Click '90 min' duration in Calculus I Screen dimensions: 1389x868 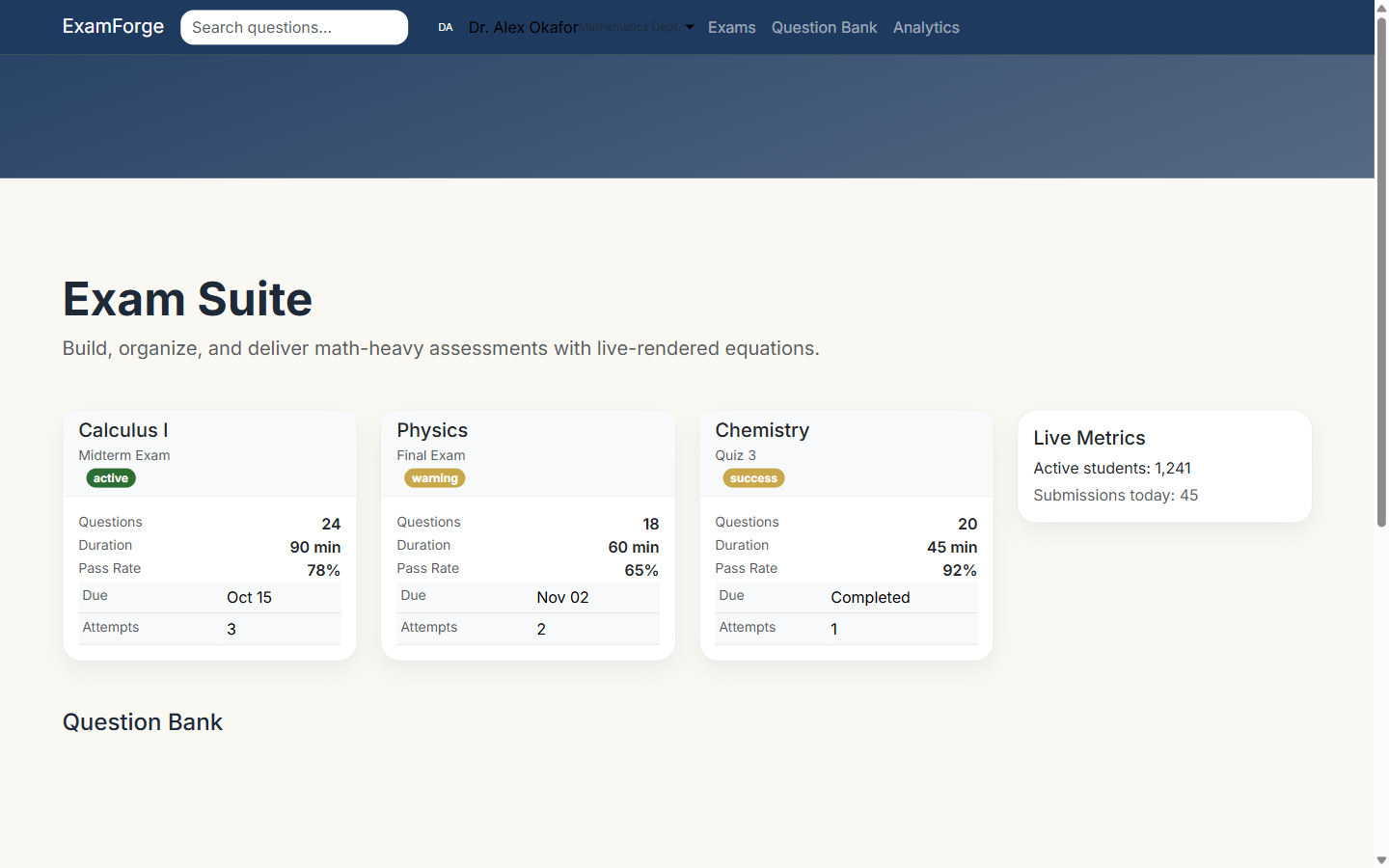pos(315,547)
